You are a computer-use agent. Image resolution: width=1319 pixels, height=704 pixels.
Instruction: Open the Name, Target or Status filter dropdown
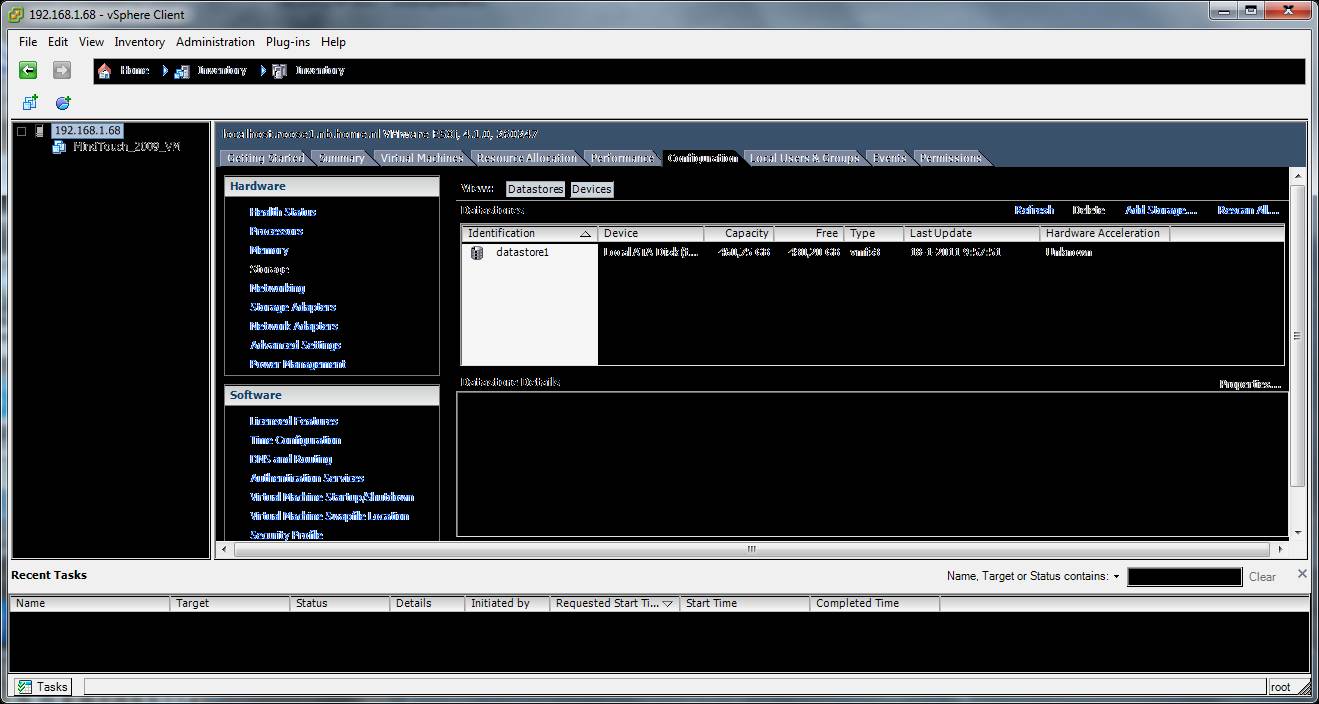1116,577
